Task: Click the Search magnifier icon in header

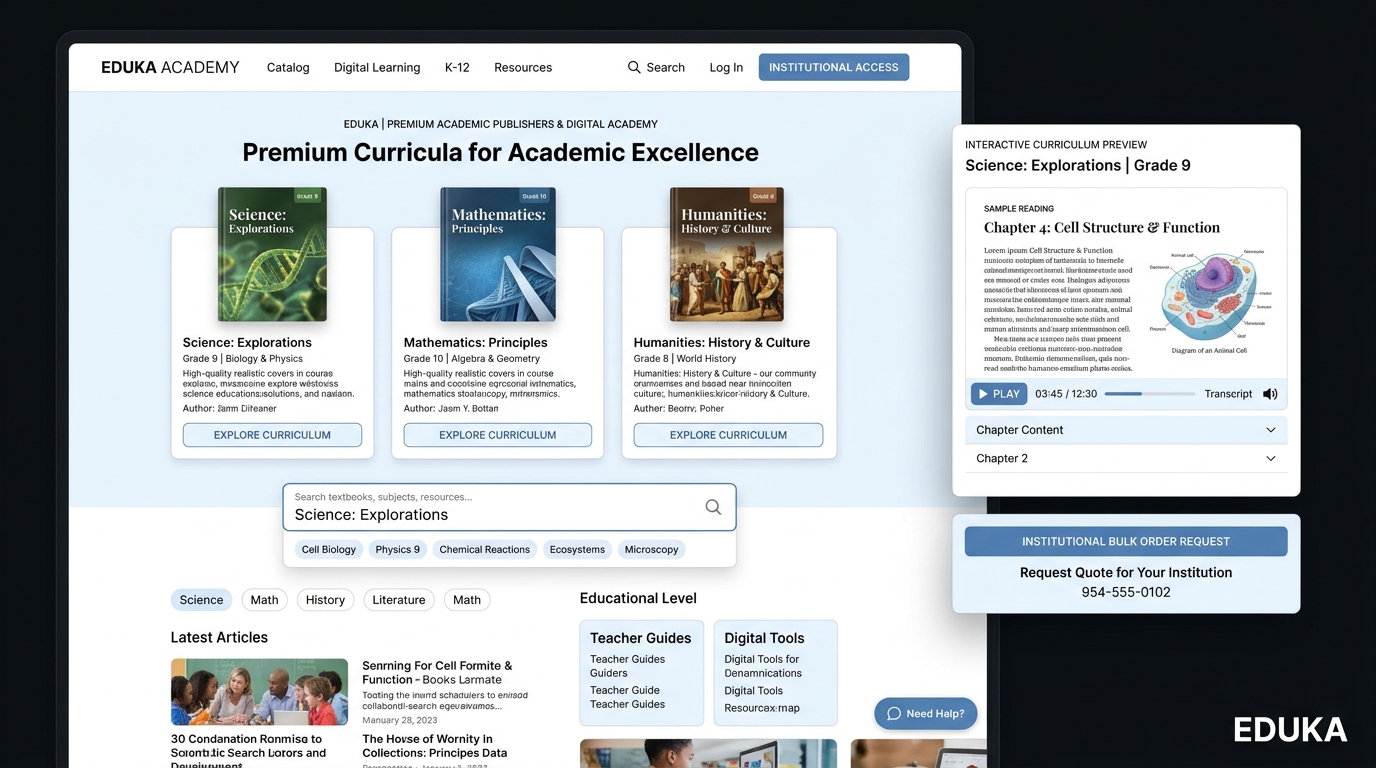Action: (634, 67)
